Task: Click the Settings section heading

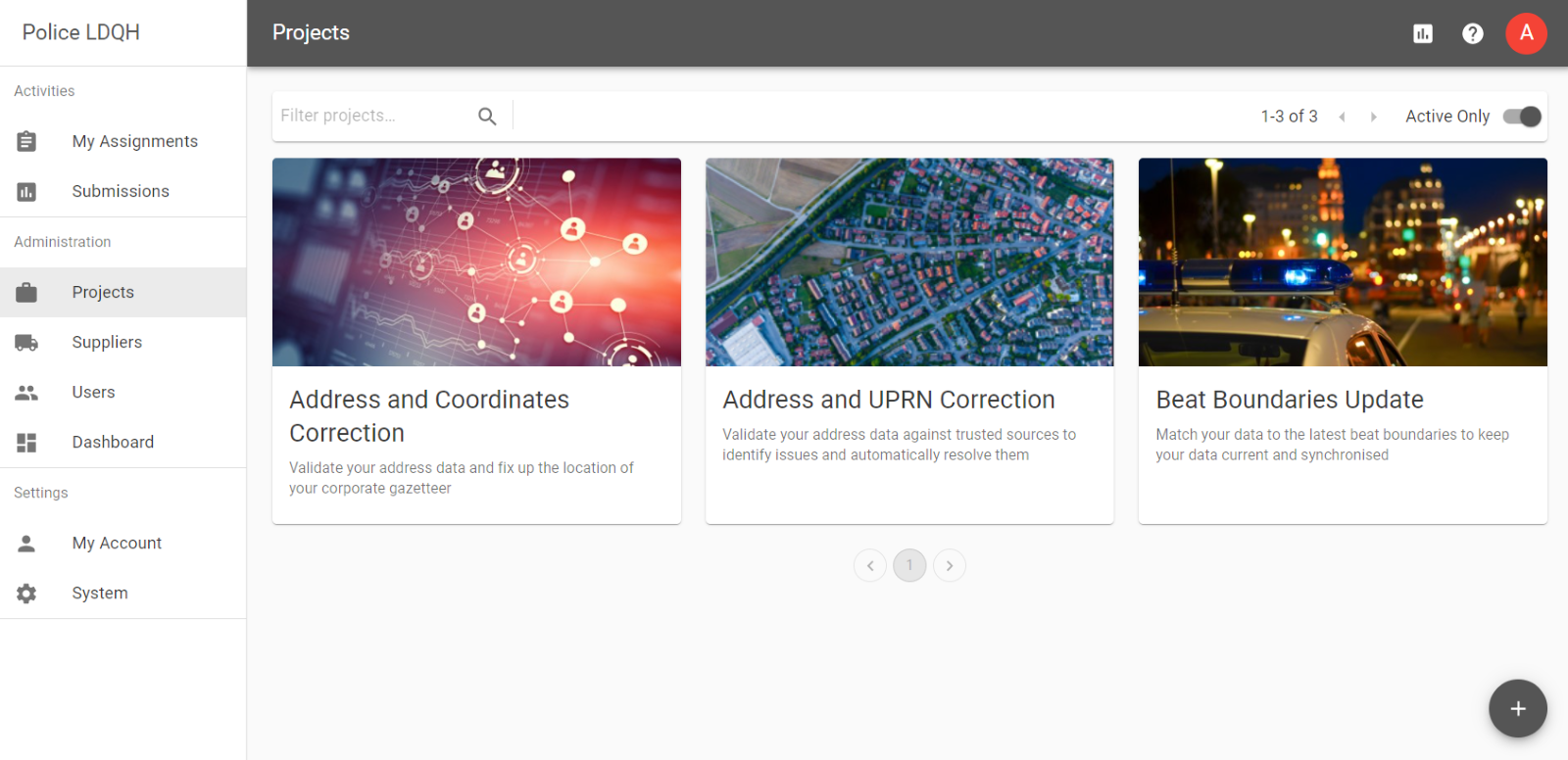Action: [41, 493]
